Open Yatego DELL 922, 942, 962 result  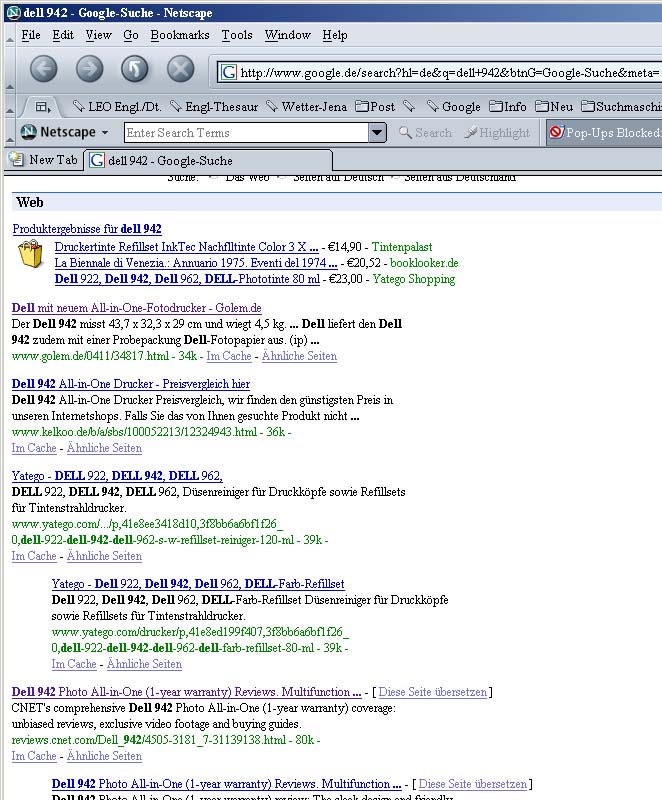117,476
